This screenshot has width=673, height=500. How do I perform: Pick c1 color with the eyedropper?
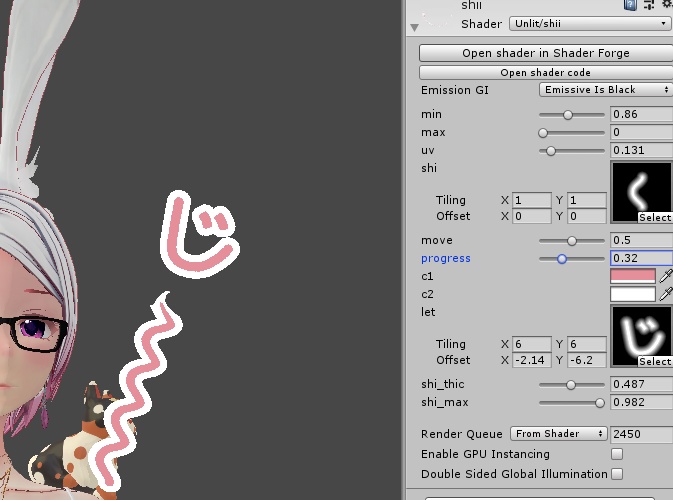click(665, 276)
